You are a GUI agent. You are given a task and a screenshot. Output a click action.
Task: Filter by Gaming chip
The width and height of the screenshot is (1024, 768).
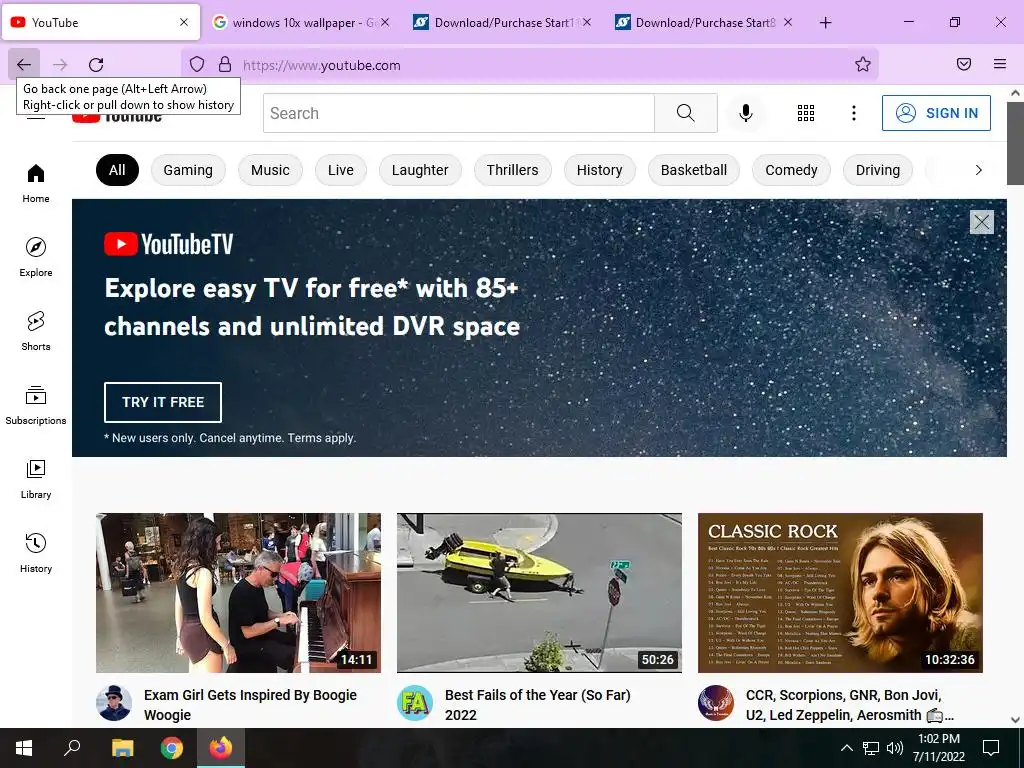coord(188,170)
